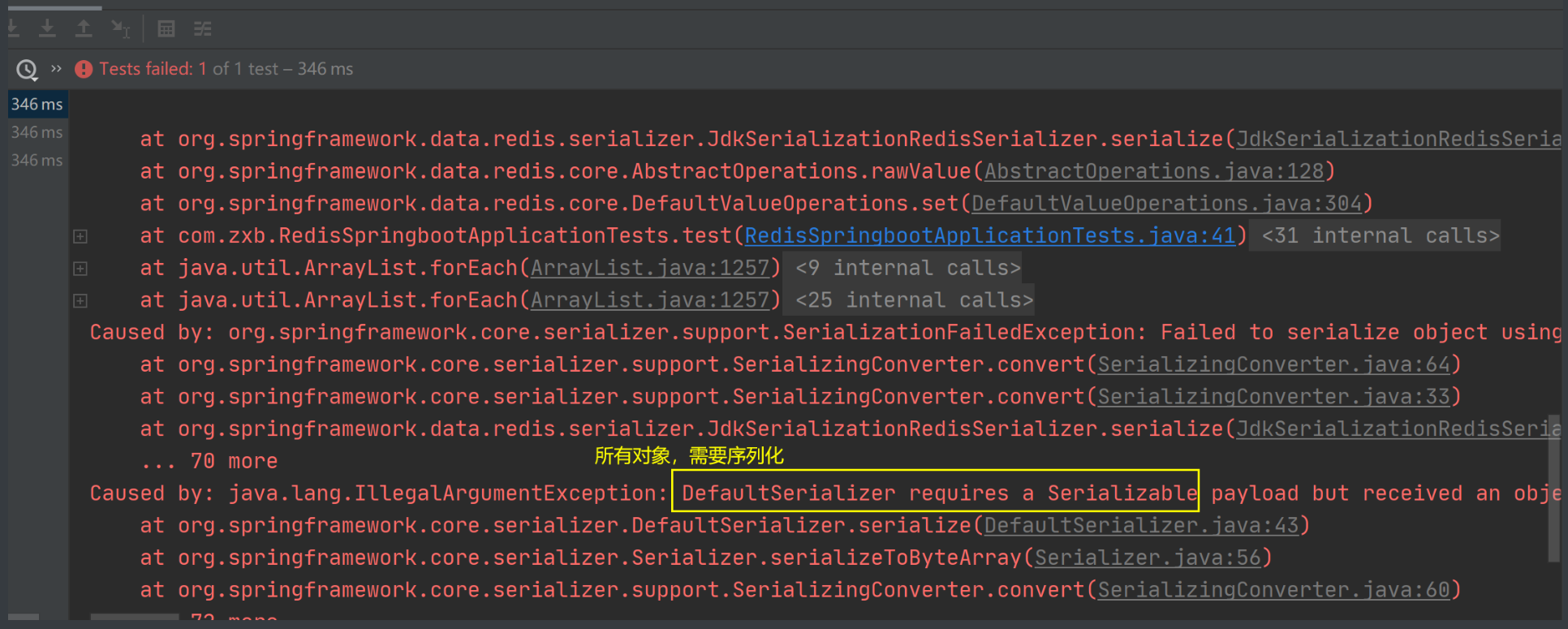Open SerializingConverter.java:60 link
Viewport: 1568px width, 629px height.
tap(1274, 590)
